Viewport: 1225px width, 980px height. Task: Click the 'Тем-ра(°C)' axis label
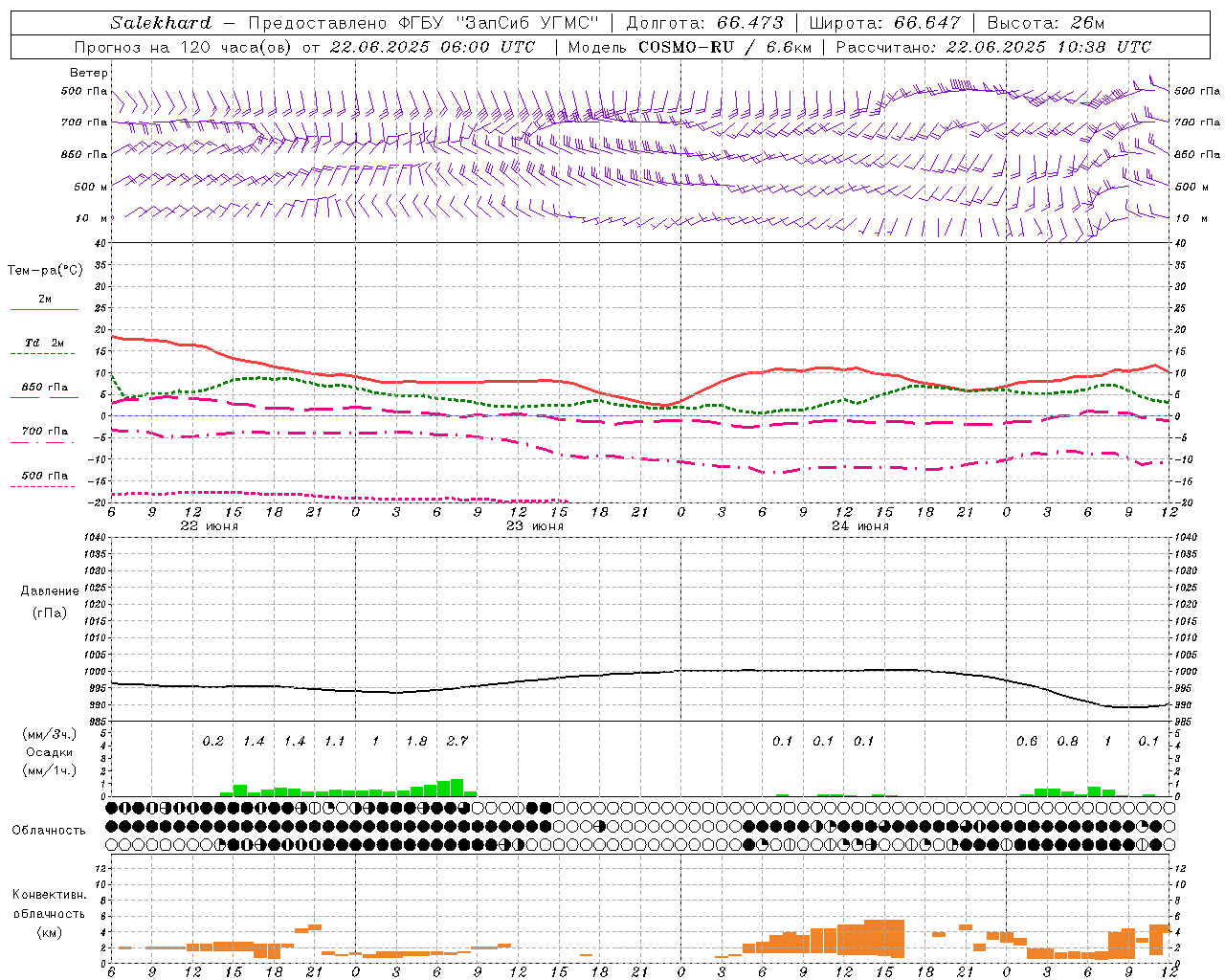(45, 271)
